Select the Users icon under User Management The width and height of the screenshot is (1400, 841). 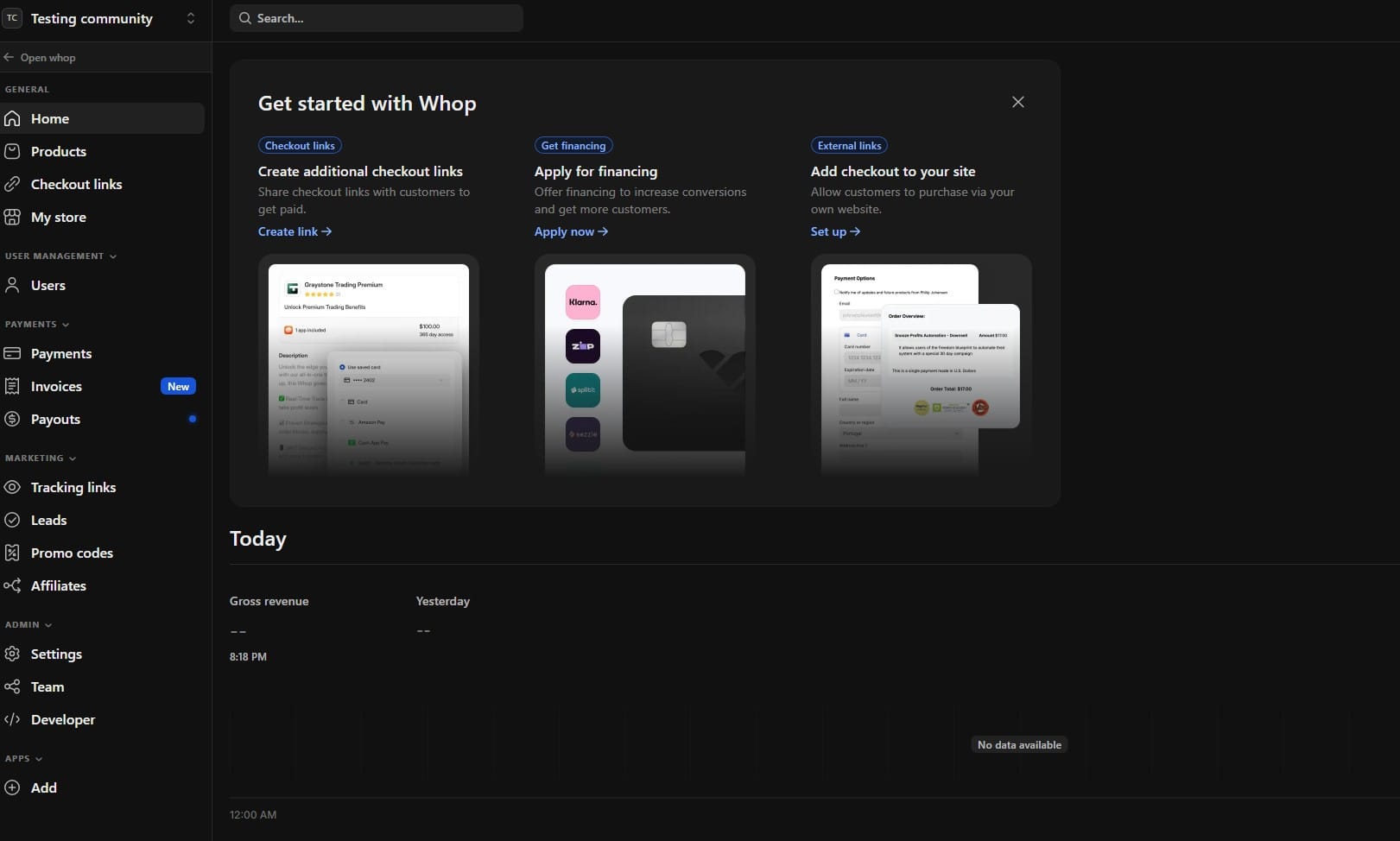tap(12, 285)
